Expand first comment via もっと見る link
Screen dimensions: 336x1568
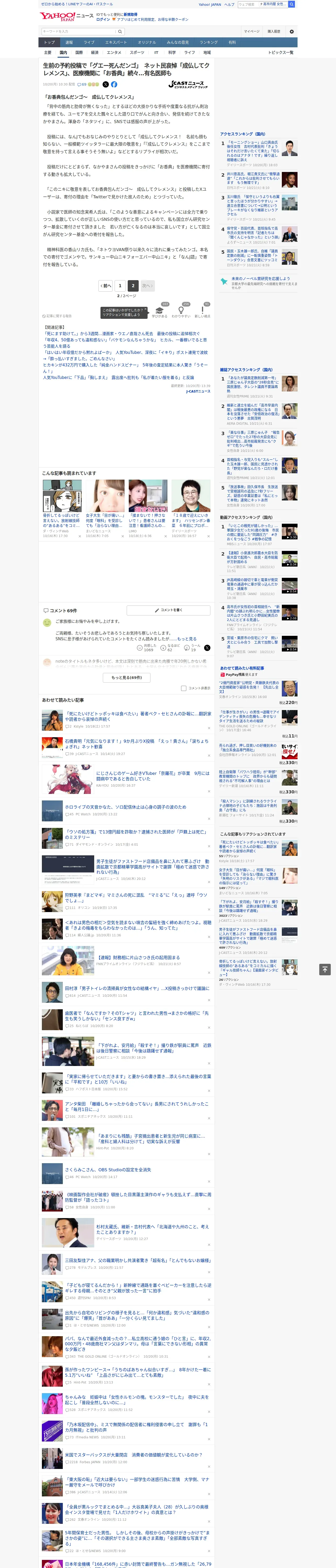click(x=187, y=639)
